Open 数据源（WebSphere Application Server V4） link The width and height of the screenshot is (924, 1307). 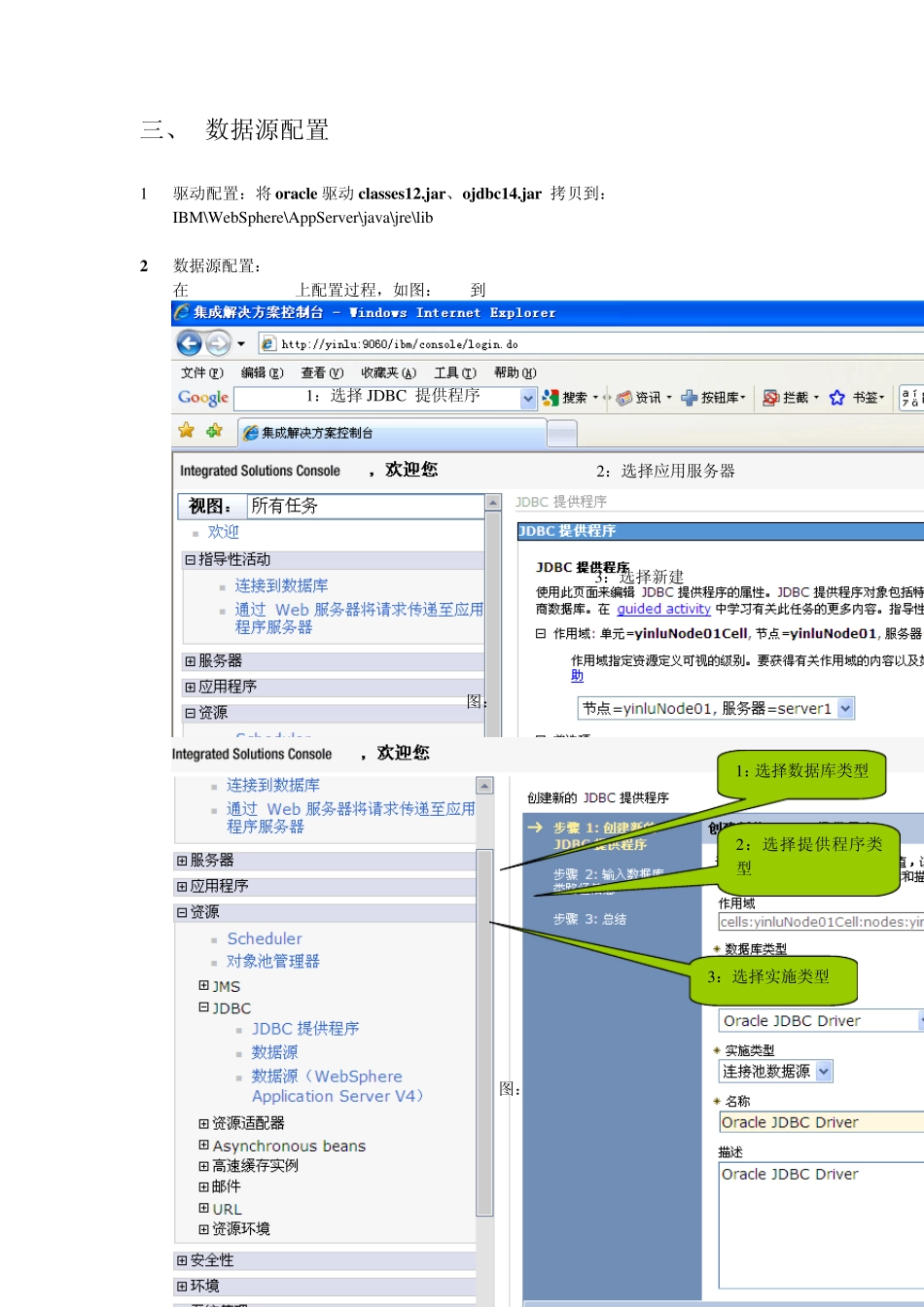point(338,1086)
